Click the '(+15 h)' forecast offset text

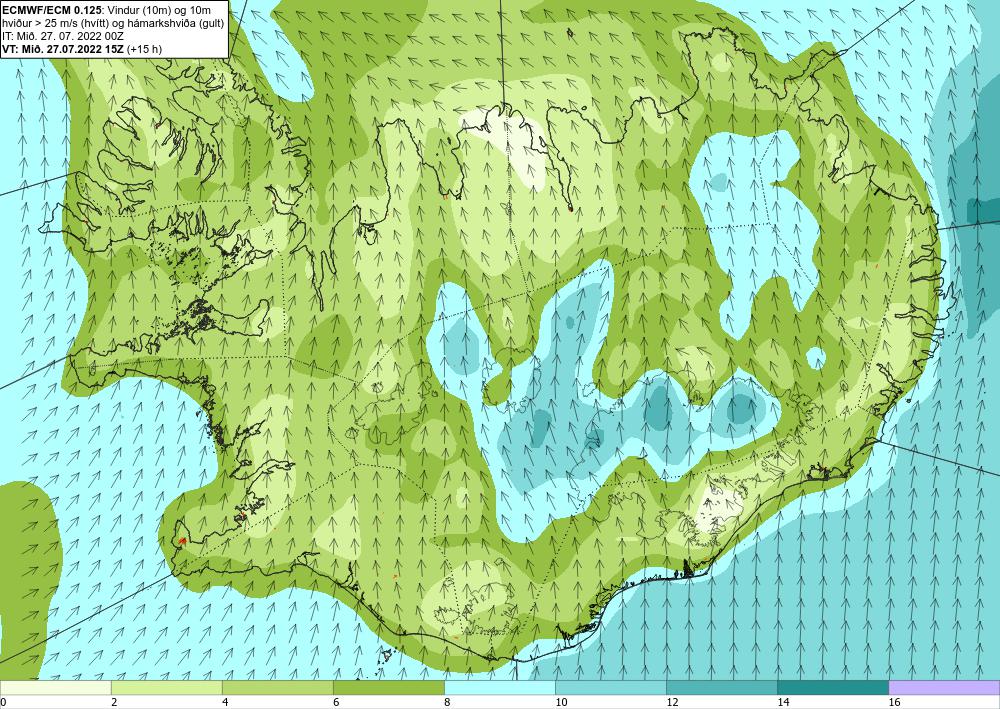coord(145,49)
